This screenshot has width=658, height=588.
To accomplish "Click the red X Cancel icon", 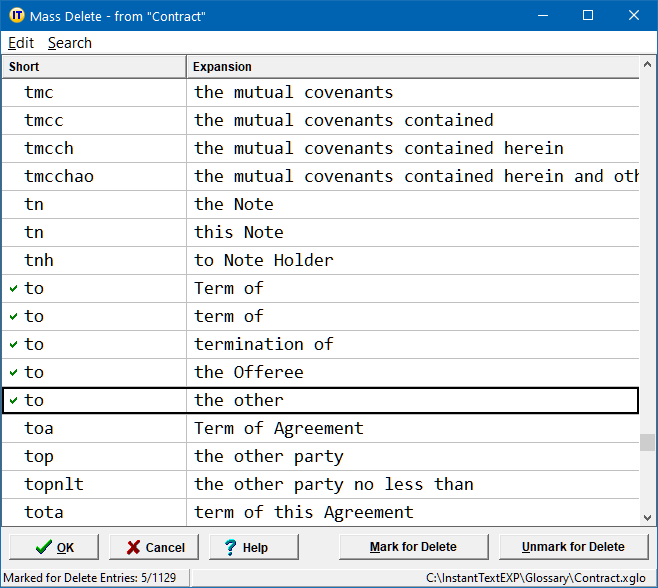I will click(132, 547).
